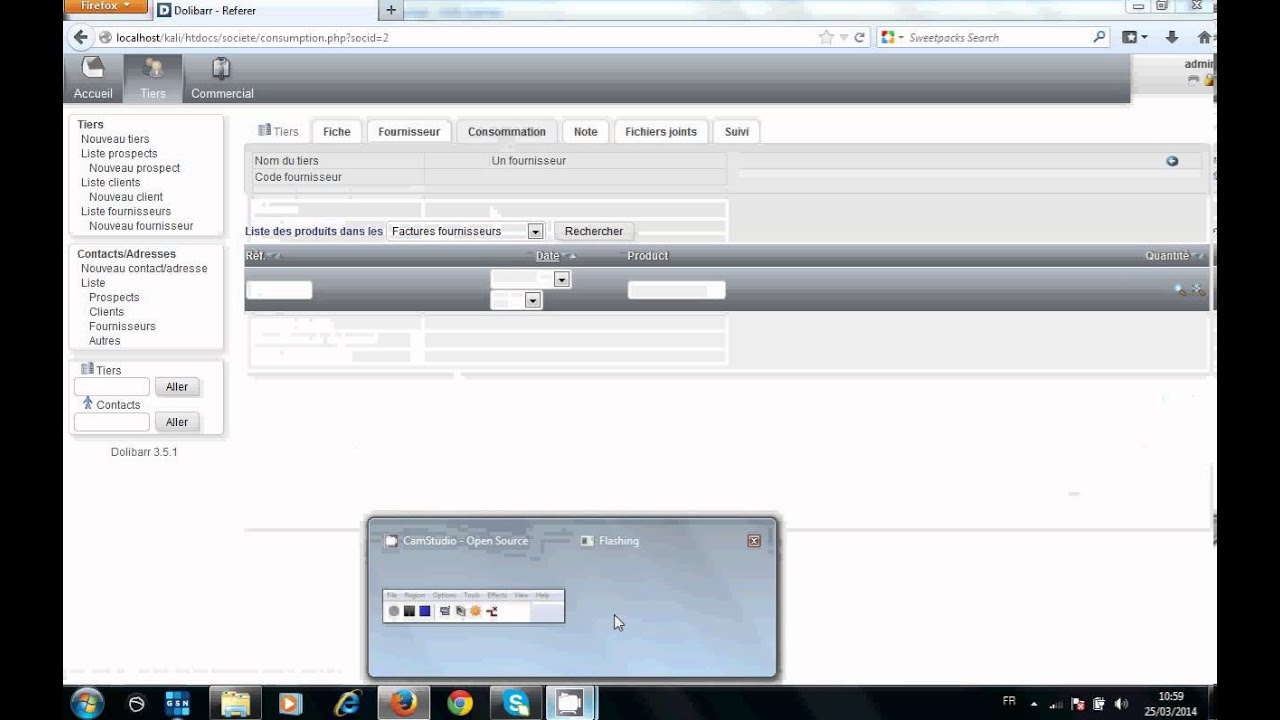Viewport: 1280px width, 720px height.
Task: Open Nouveau client link
Action: 126,197
